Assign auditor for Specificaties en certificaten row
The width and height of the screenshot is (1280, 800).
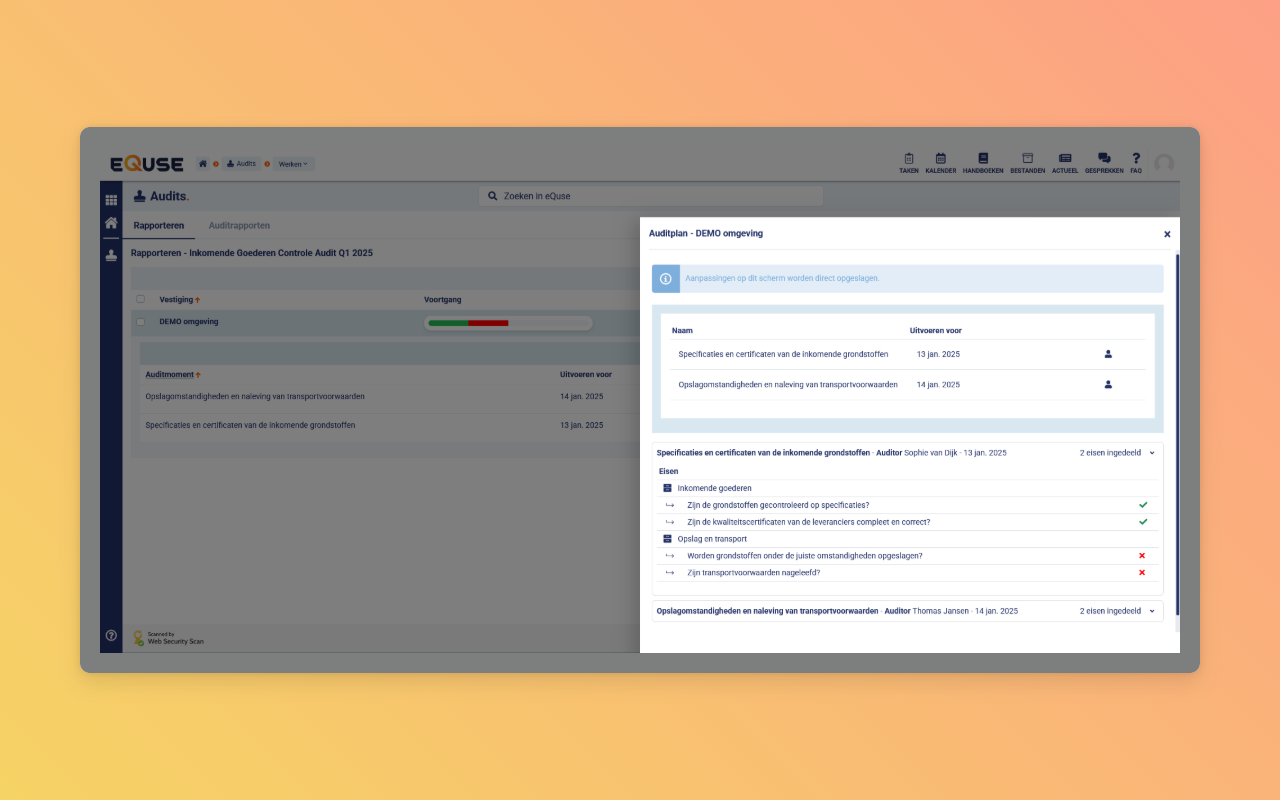(x=1108, y=354)
